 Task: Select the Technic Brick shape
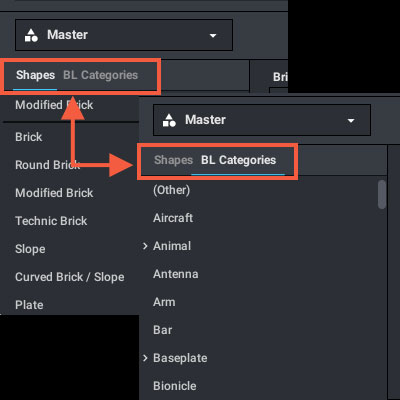coord(51,221)
